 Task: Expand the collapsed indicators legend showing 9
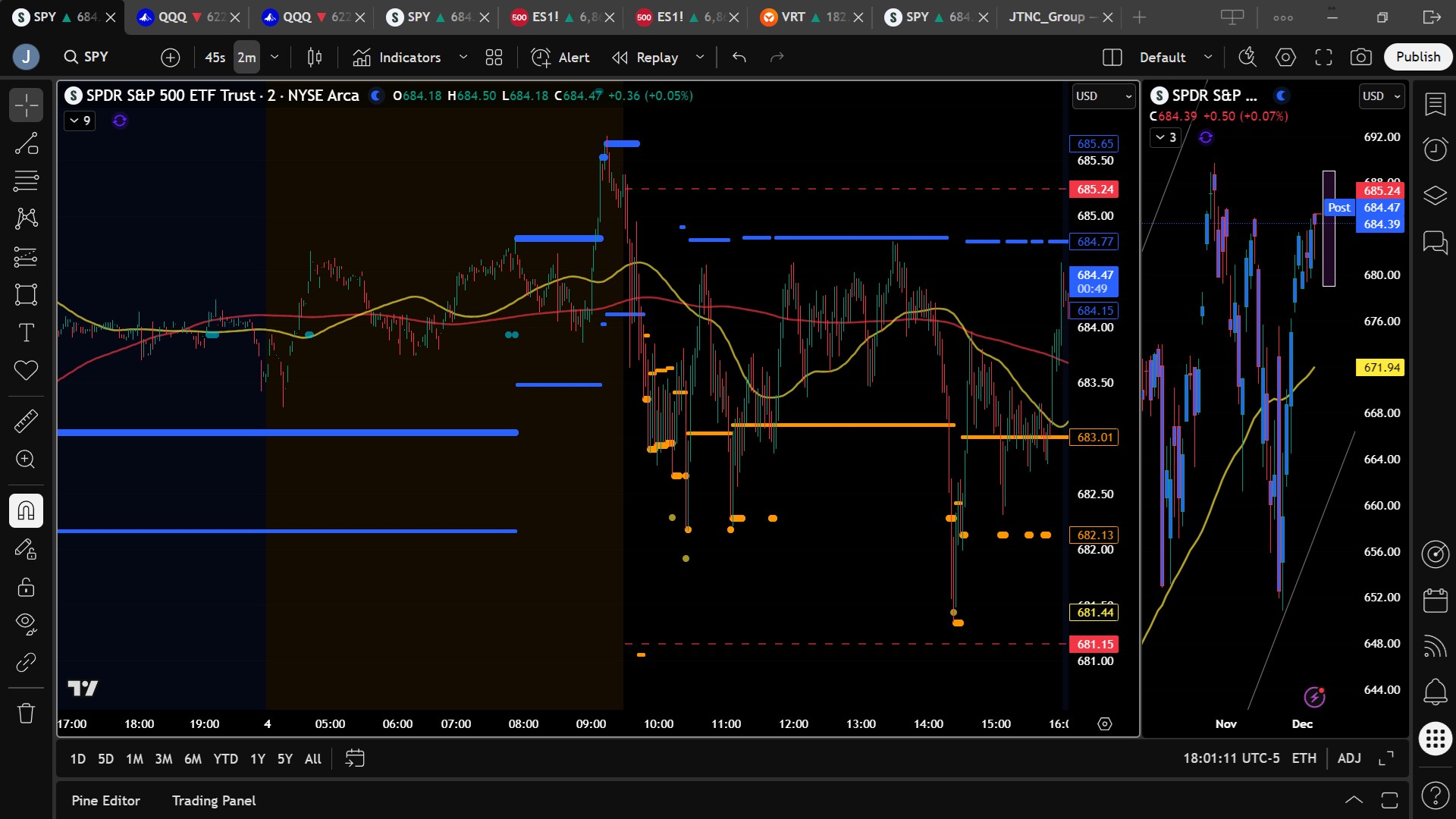click(80, 121)
